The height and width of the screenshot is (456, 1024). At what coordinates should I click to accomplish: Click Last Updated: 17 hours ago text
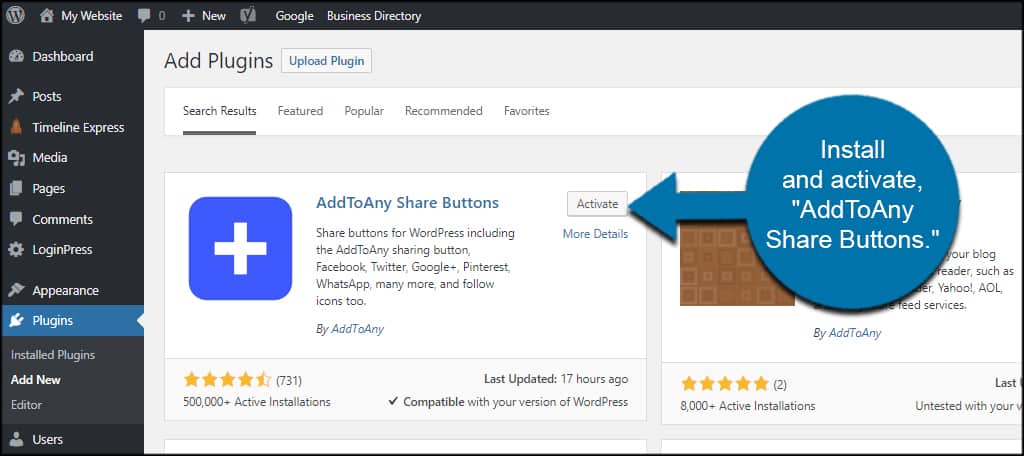coord(556,379)
